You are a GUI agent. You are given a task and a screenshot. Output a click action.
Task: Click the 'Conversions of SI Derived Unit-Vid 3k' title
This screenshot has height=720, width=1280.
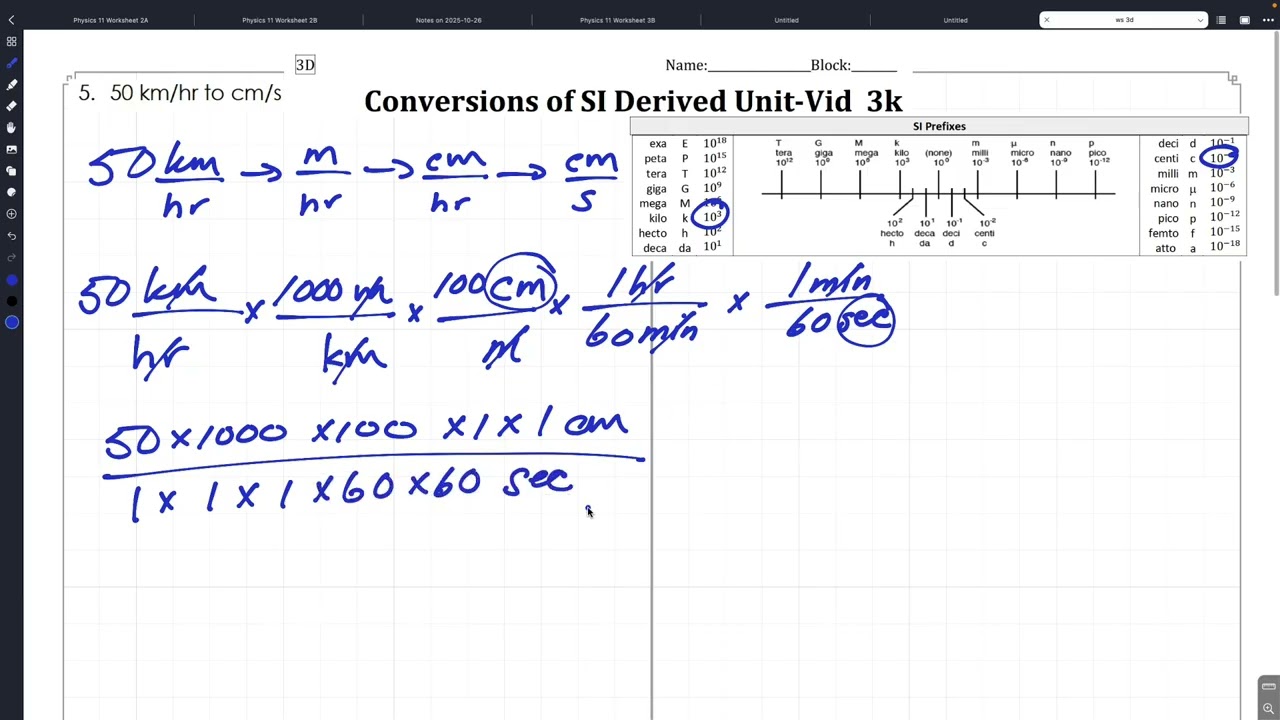[633, 101]
